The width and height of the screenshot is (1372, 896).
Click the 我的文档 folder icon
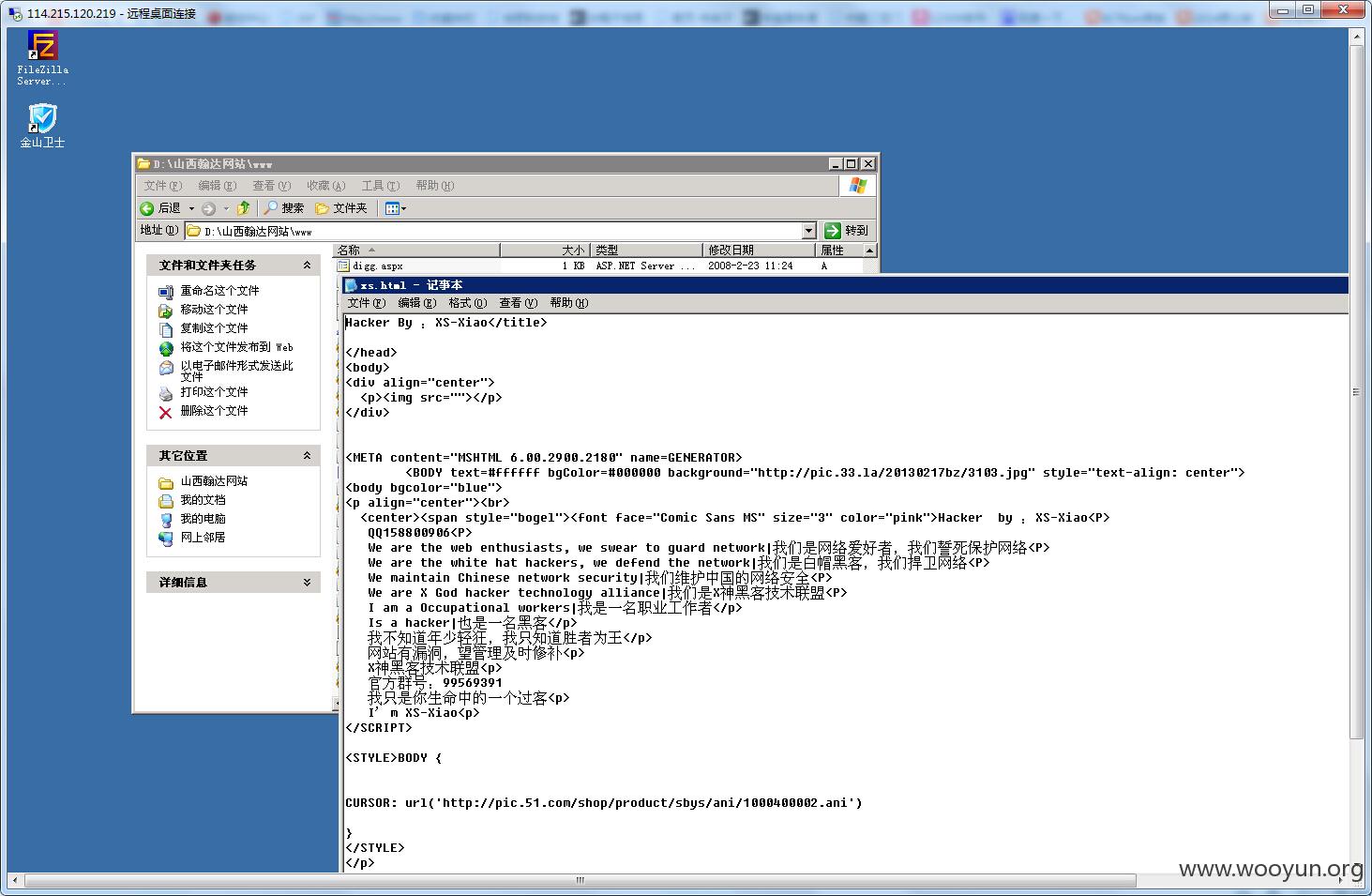(x=166, y=501)
